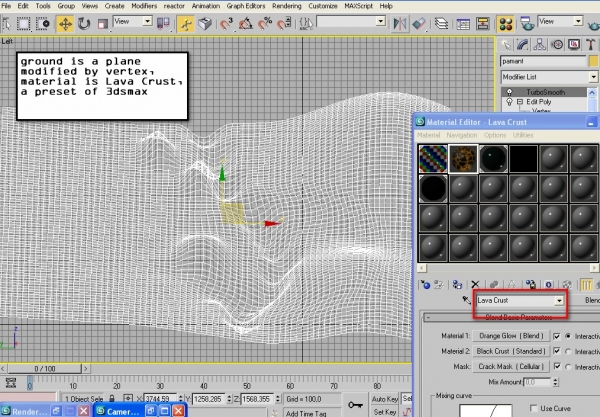The width and height of the screenshot is (600, 417).
Task: Activate the Select and Rotate tool
Action: (x=84, y=24)
